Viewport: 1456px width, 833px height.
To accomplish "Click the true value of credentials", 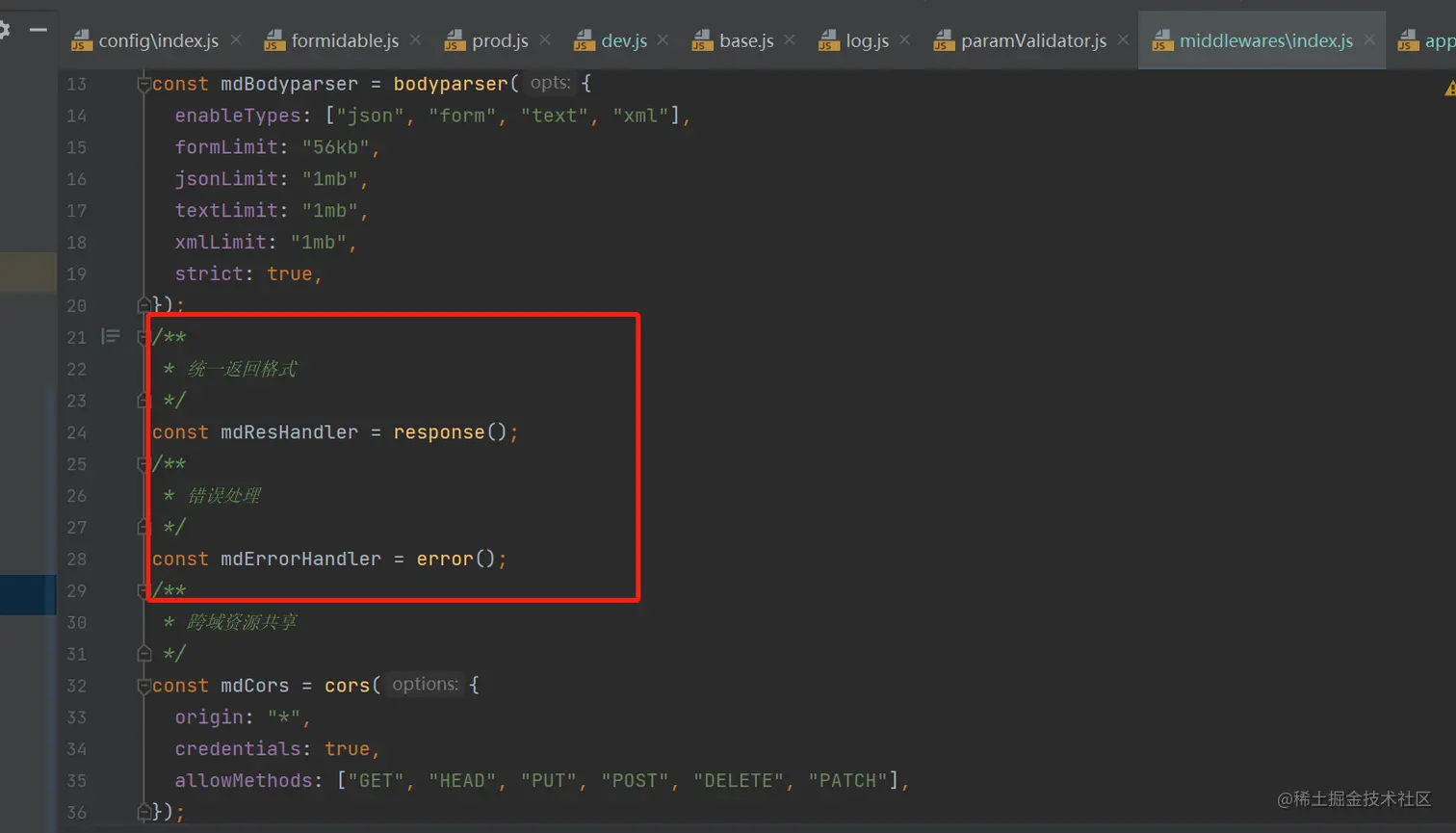I will coord(348,749).
